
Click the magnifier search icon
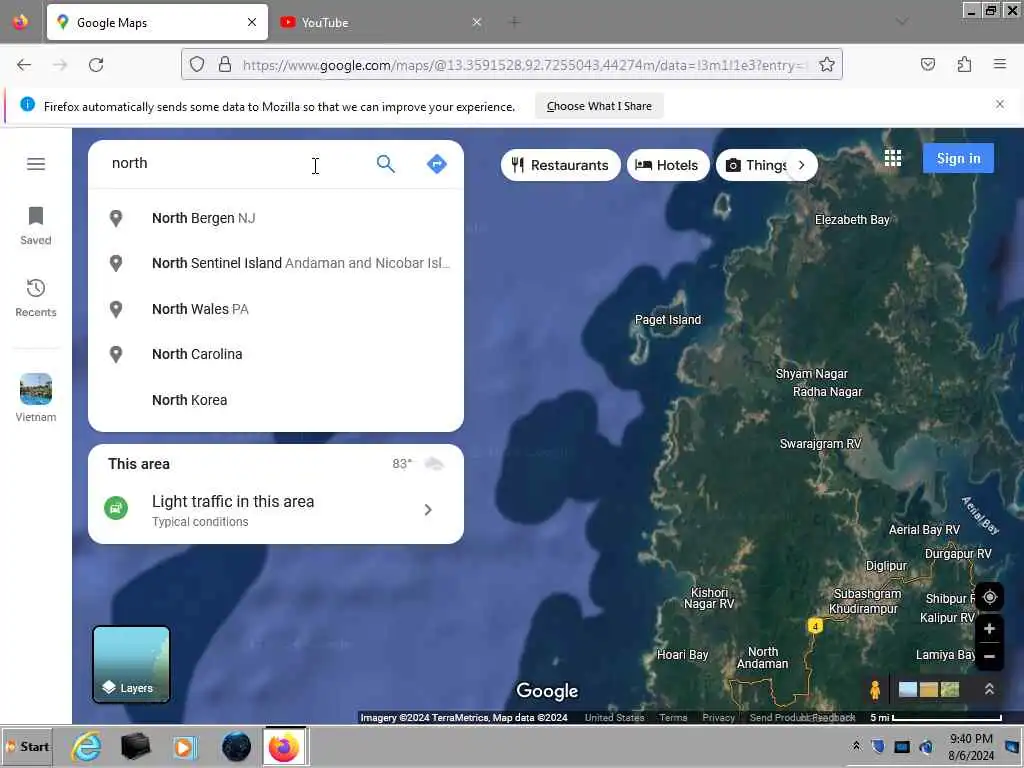point(385,164)
